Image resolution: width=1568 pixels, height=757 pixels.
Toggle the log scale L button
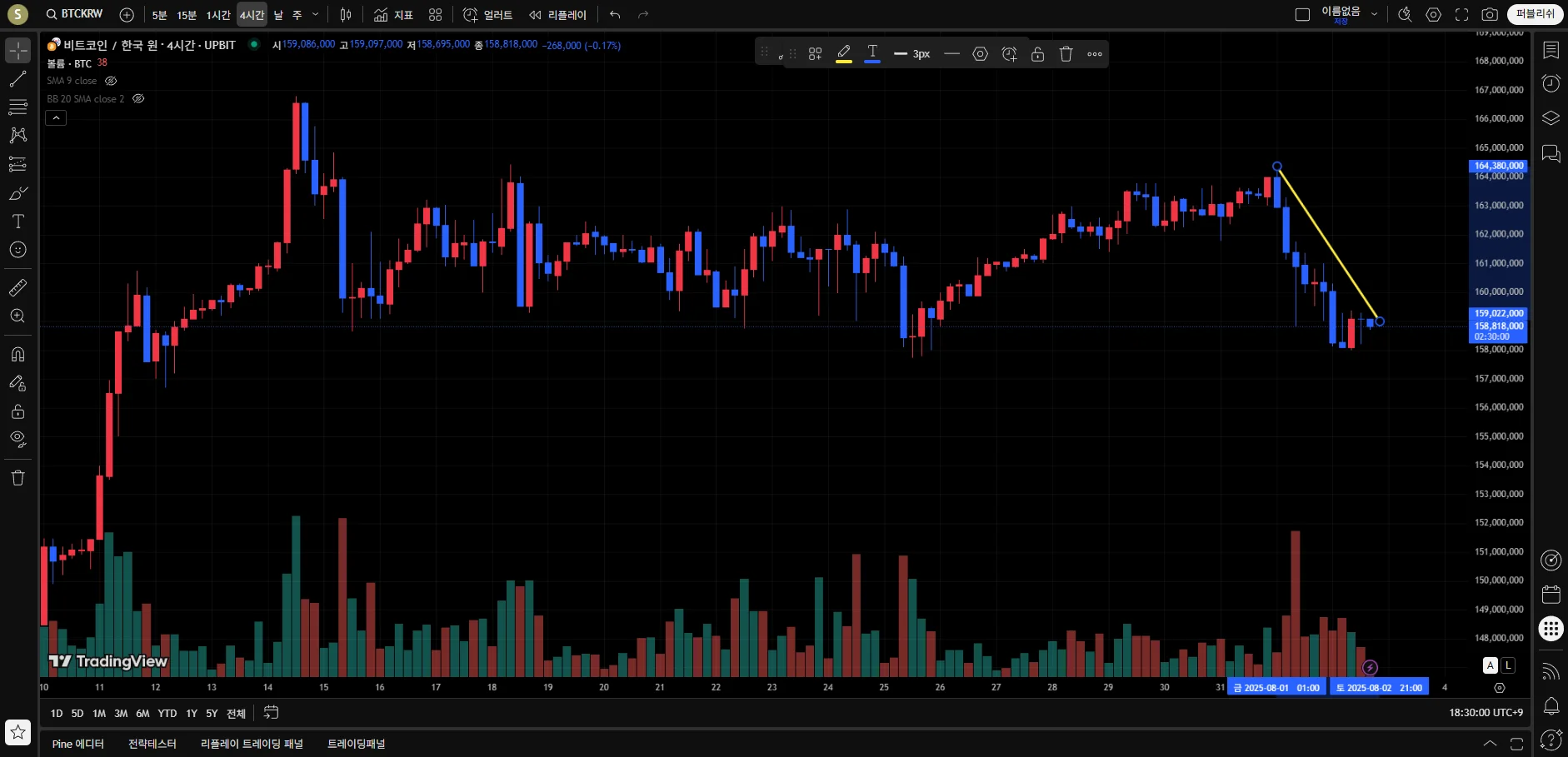(x=1508, y=665)
